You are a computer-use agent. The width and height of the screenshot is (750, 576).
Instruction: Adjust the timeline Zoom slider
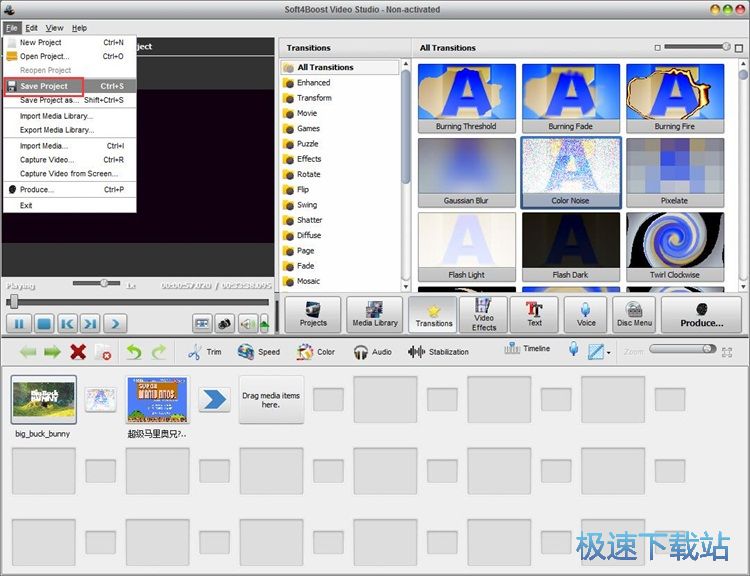(683, 349)
